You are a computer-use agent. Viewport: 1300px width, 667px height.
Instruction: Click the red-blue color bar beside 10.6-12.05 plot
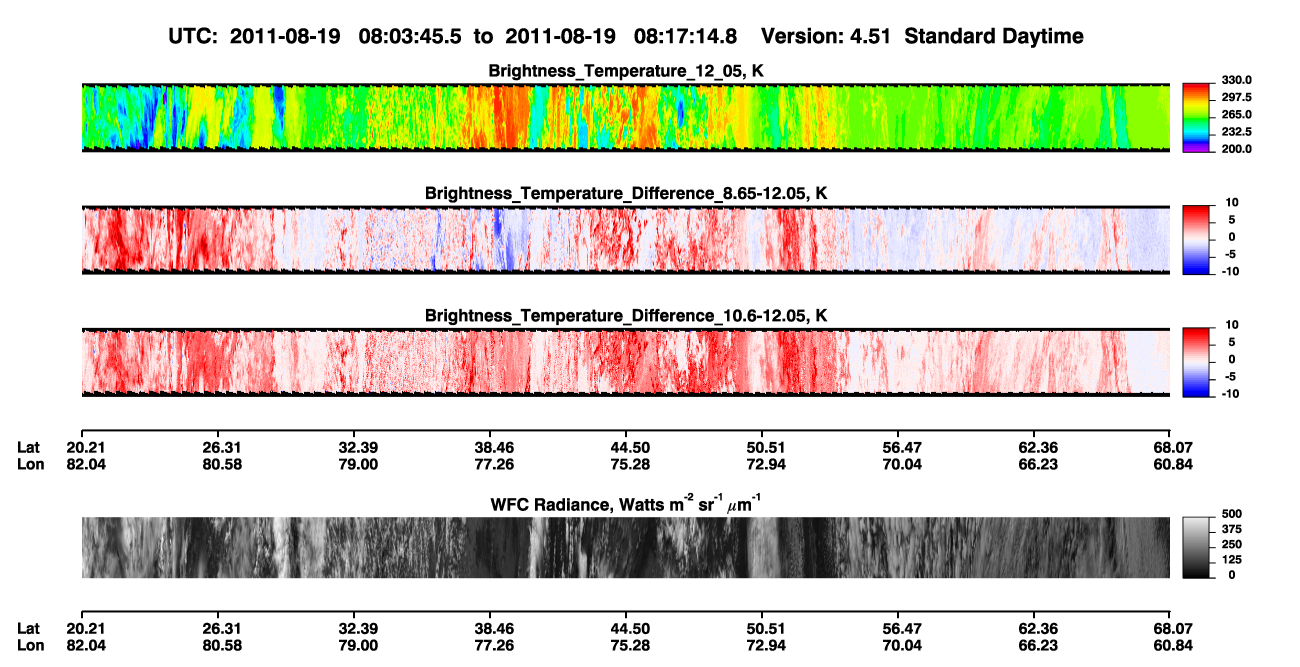click(x=1196, y=362)
